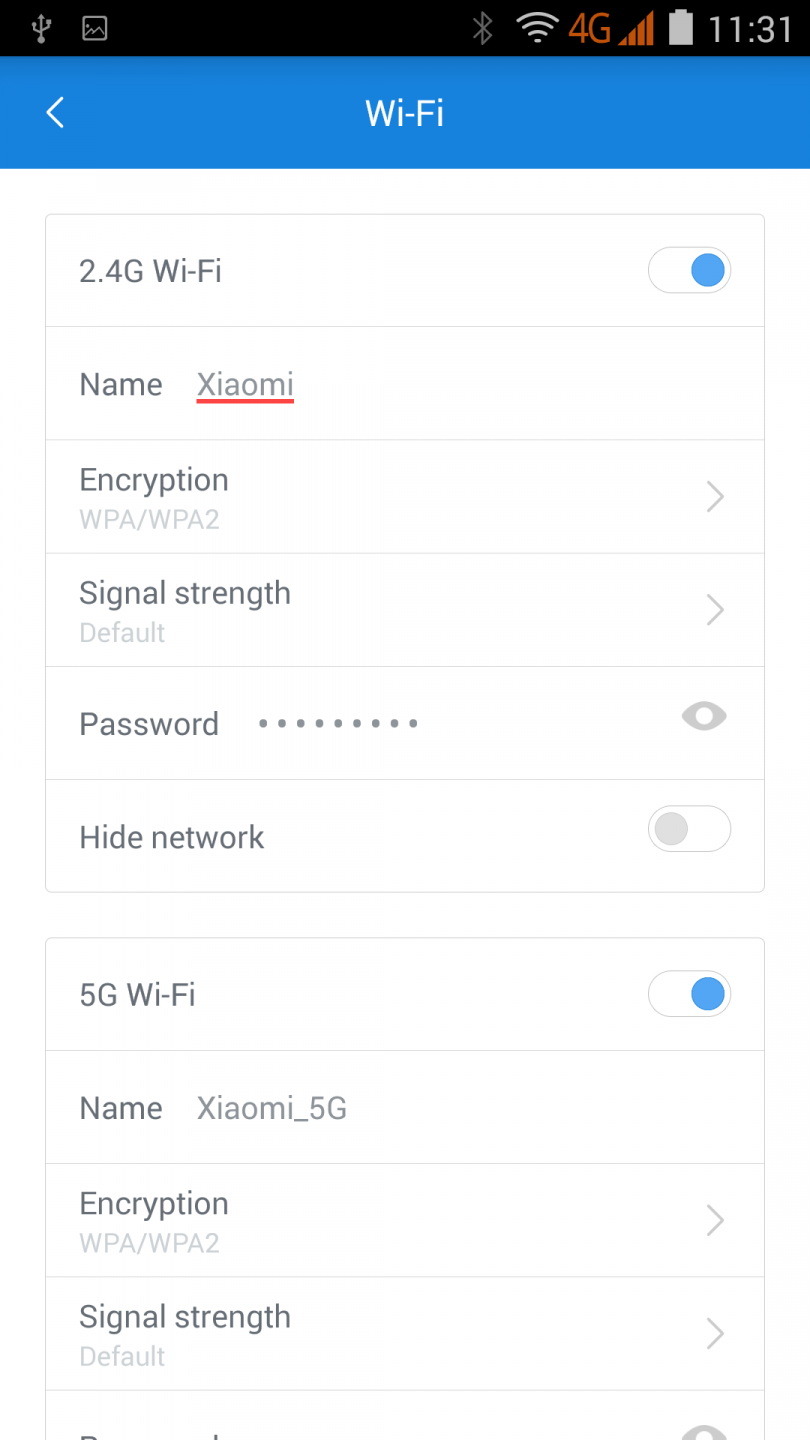Tap the 2.4G password dots field

pyautogui.click(x=338, y=723)
